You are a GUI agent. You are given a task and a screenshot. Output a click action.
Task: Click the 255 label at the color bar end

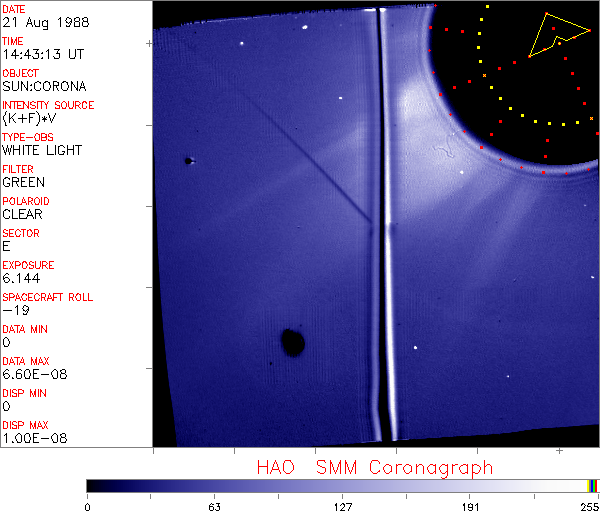click(x=588, y=506)
